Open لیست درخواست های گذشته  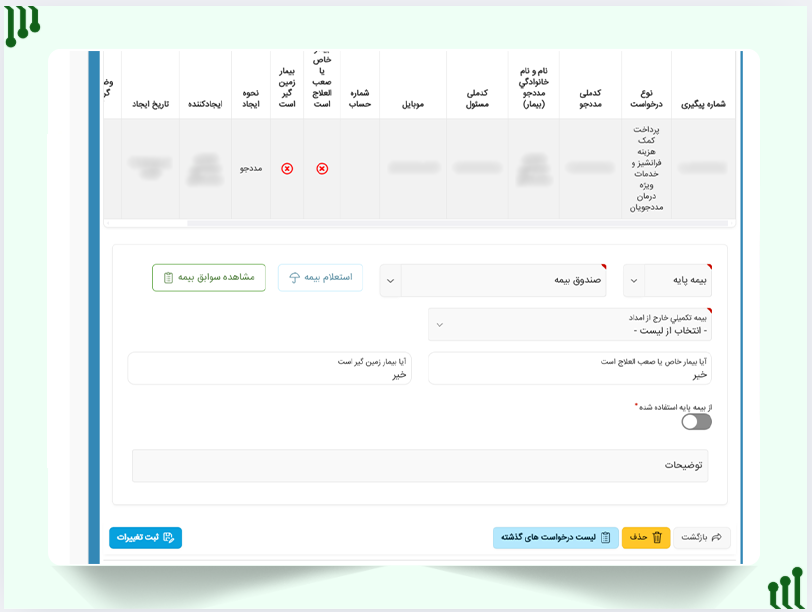pyautogui.click(x=556, y=537)
